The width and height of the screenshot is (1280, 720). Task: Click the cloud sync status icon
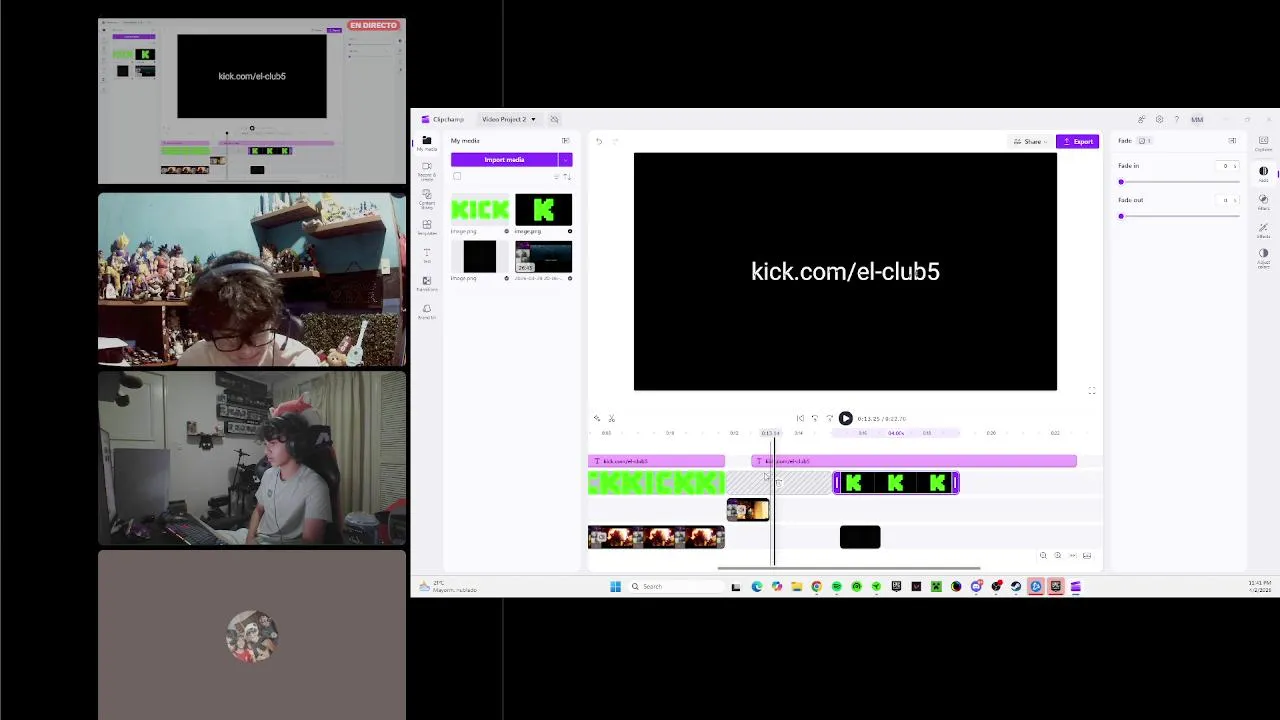tap(554, 119)
